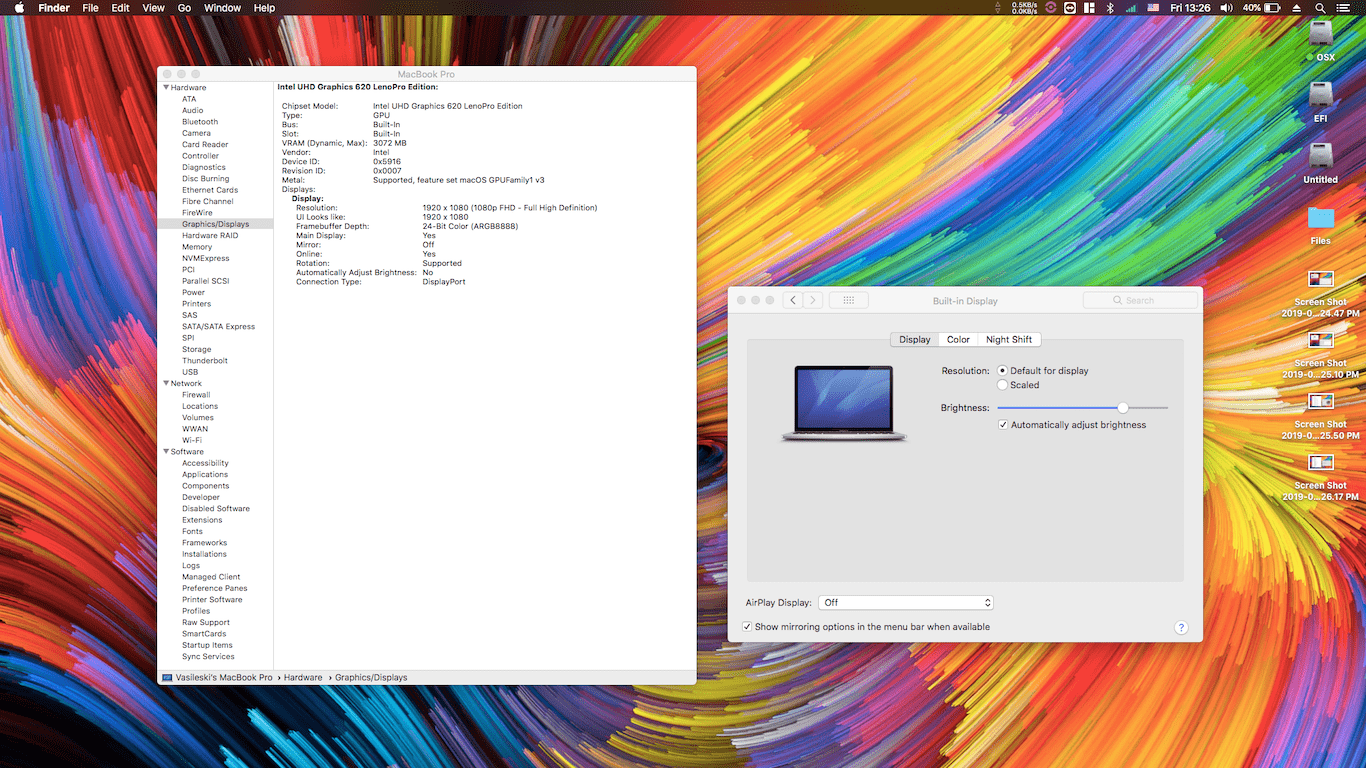The width and height of the screenshot is (1366, 768).
Task: Collapse the Hardware section in sidebar
Action: [165, 88]
